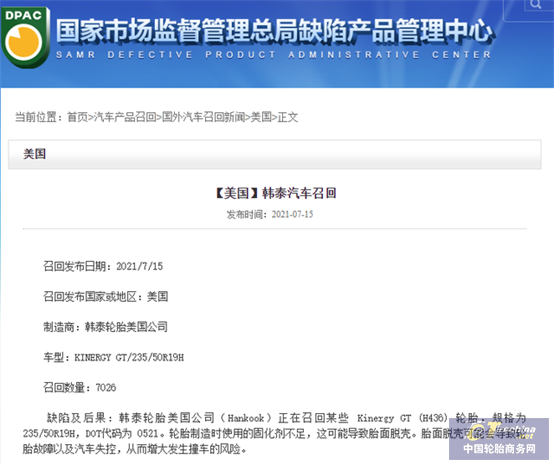Image resolution: width=554 pixels, height=465 pixels.
Task: Click the DPAC shield logo
Action: [x=25, y=37]
